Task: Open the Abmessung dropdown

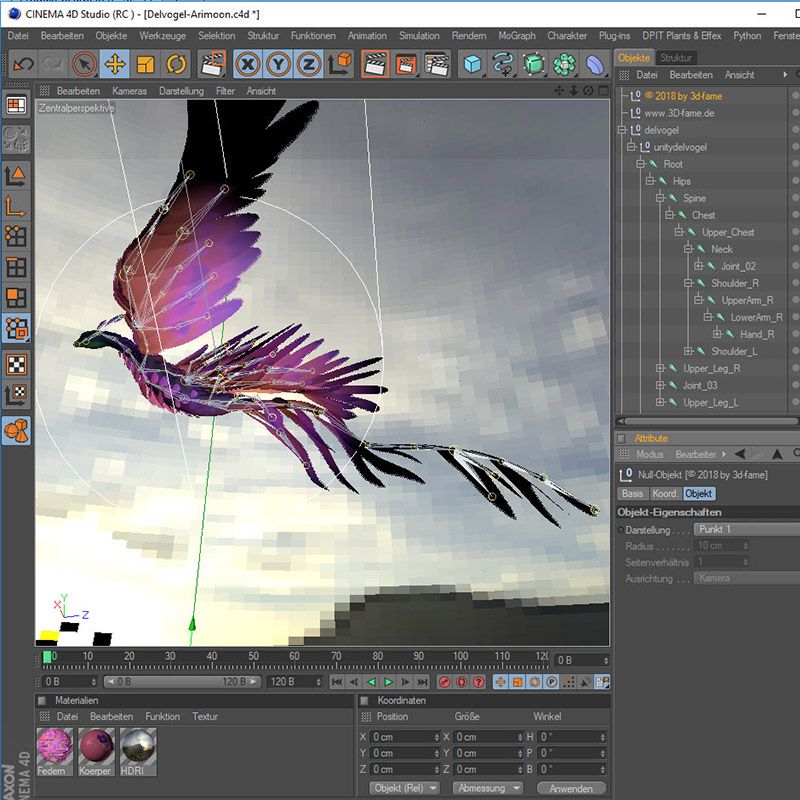Action: point(487,788)
